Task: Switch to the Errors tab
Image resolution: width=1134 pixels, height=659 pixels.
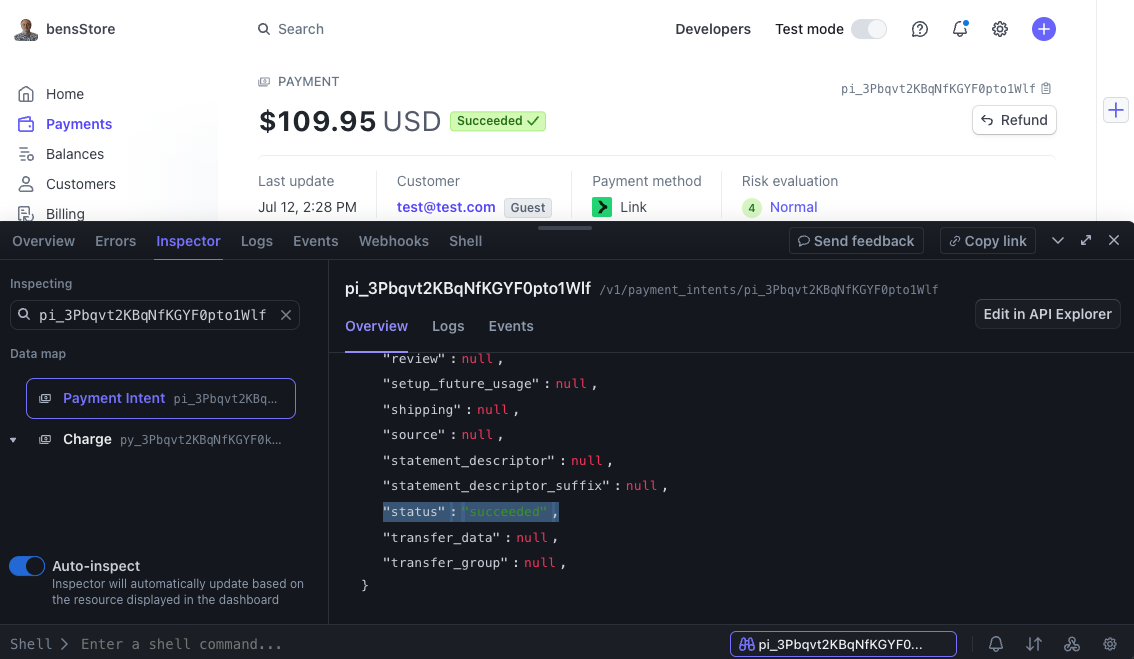Action: 116,241
